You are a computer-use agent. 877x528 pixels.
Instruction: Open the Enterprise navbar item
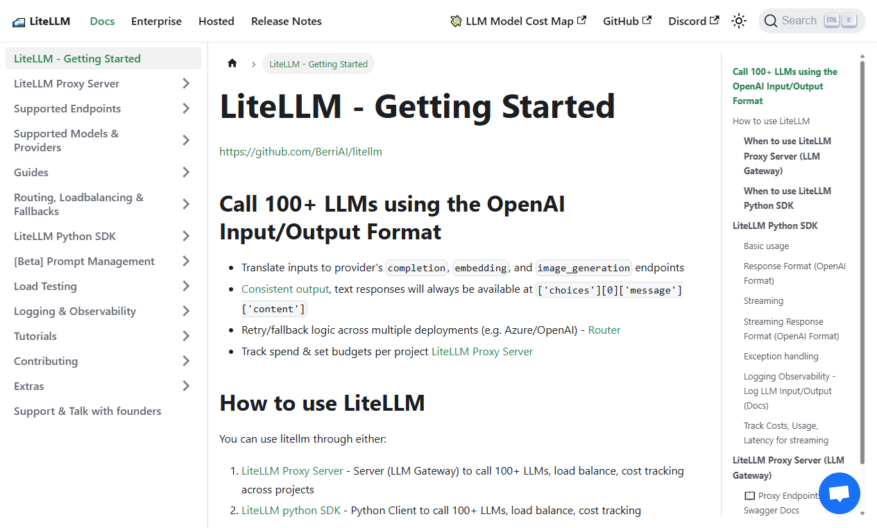pyautogui.click(x=156, y=21)
